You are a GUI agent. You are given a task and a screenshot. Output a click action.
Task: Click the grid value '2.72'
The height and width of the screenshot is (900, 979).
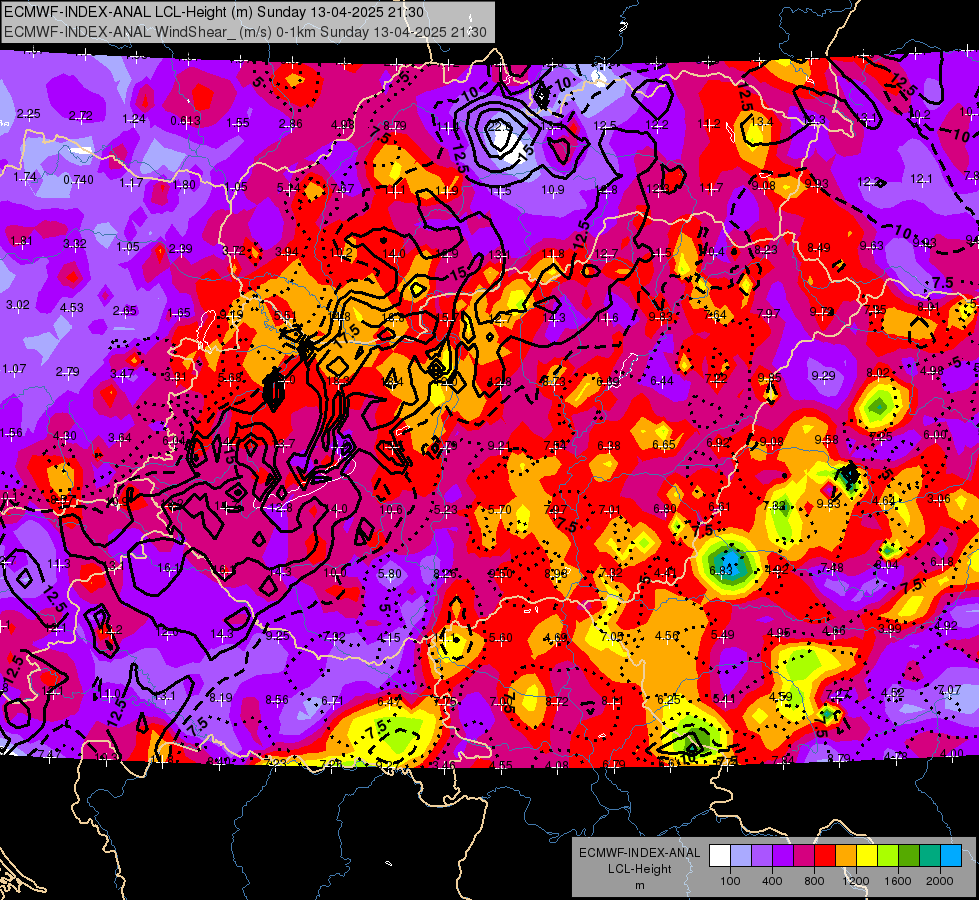point(81,116)
